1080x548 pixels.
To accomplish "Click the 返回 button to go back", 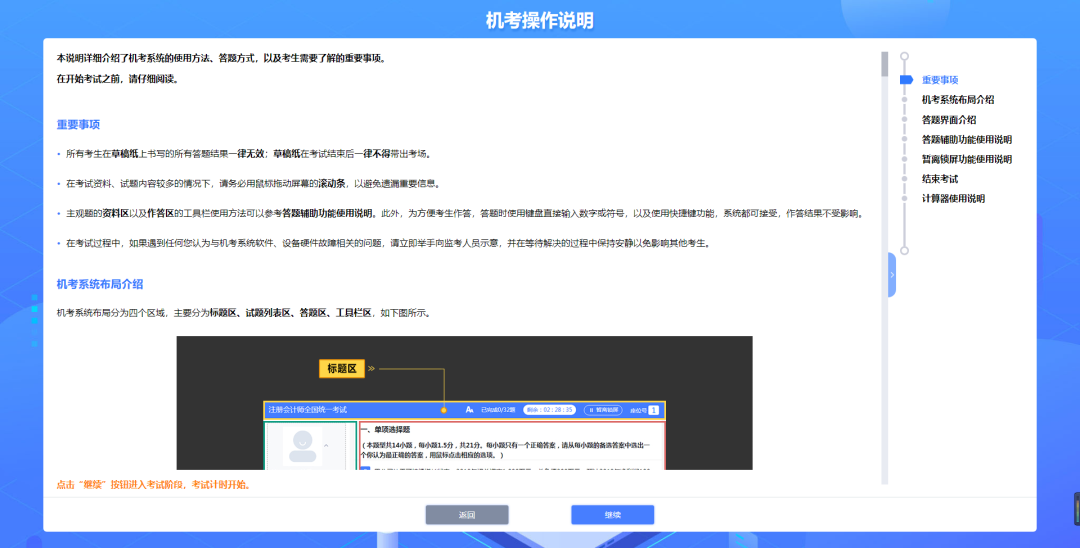I will tap(467, 514).
